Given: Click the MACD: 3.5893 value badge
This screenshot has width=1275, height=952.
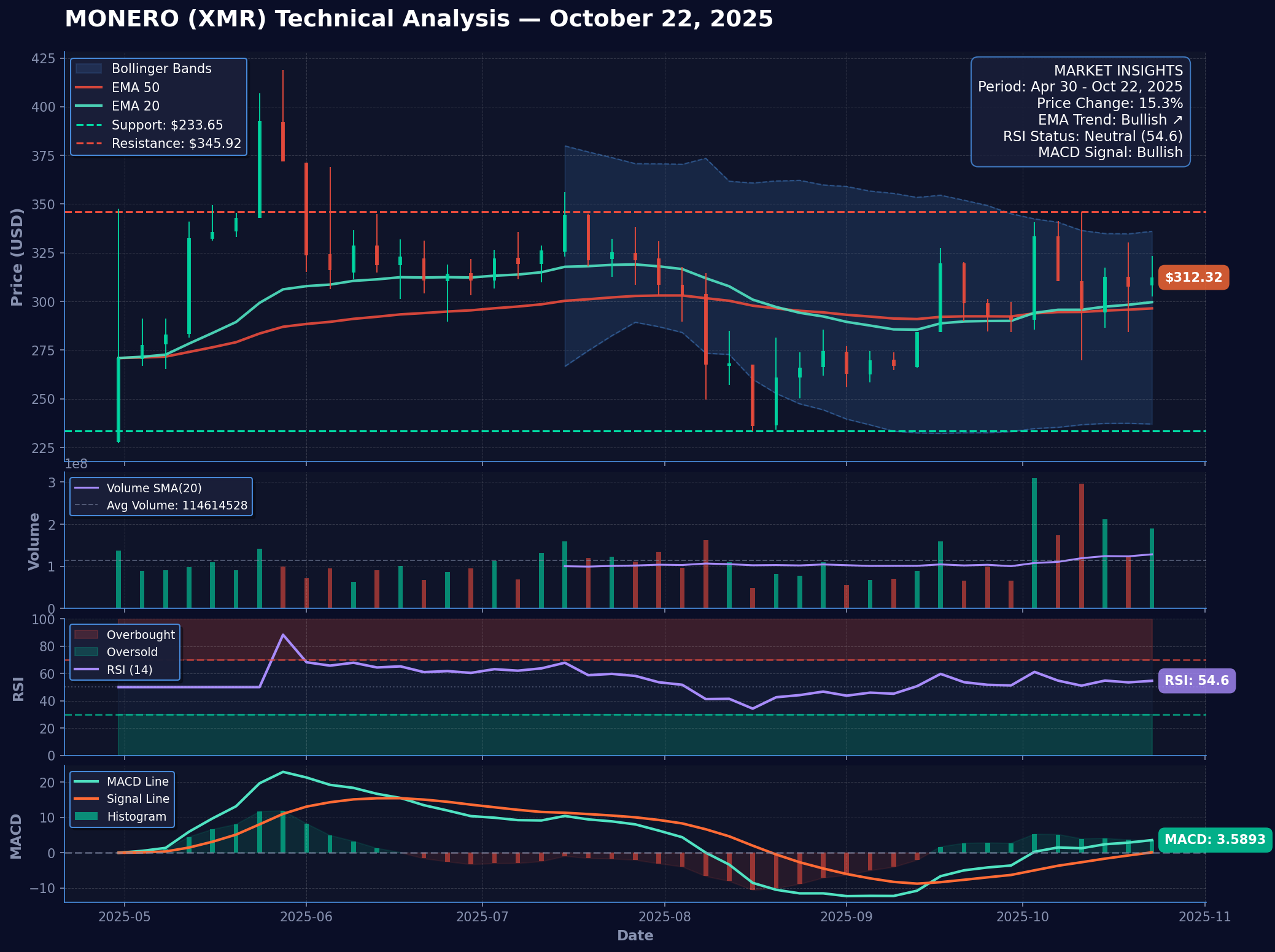Looking at the screenshot, I should 1214,840.
